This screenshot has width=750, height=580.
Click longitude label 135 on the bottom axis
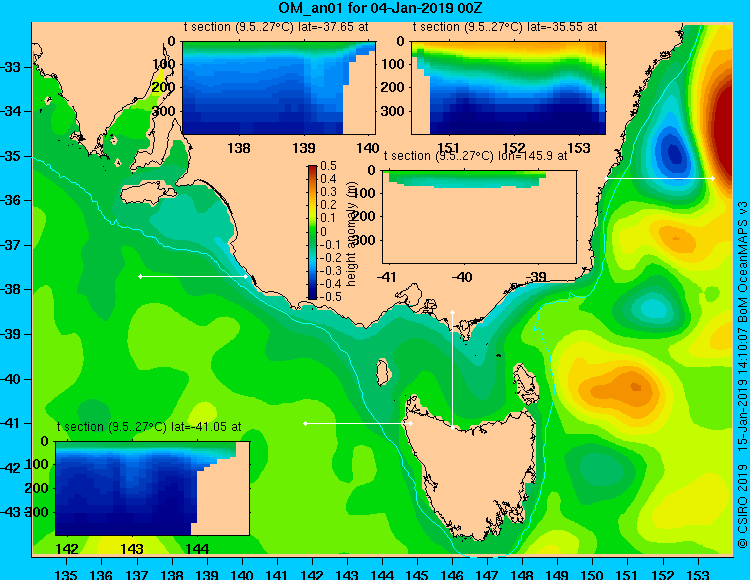click(66, 574)
